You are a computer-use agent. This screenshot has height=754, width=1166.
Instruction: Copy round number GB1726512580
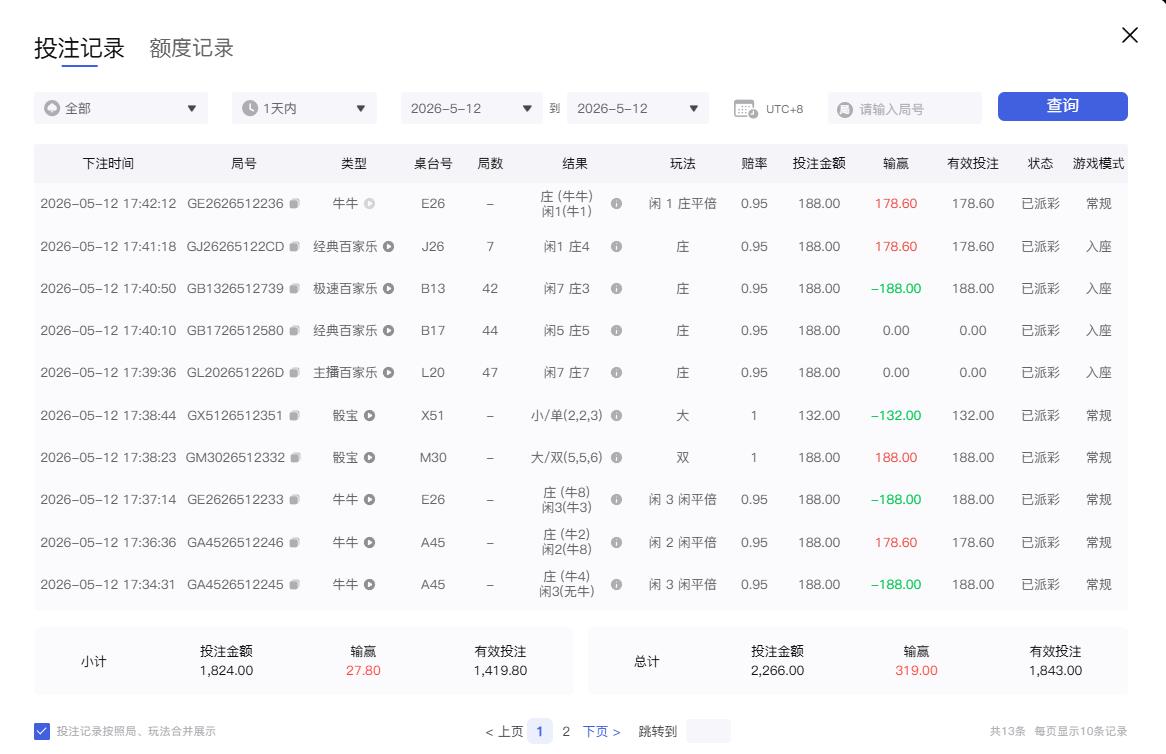[x=294, y=331]
